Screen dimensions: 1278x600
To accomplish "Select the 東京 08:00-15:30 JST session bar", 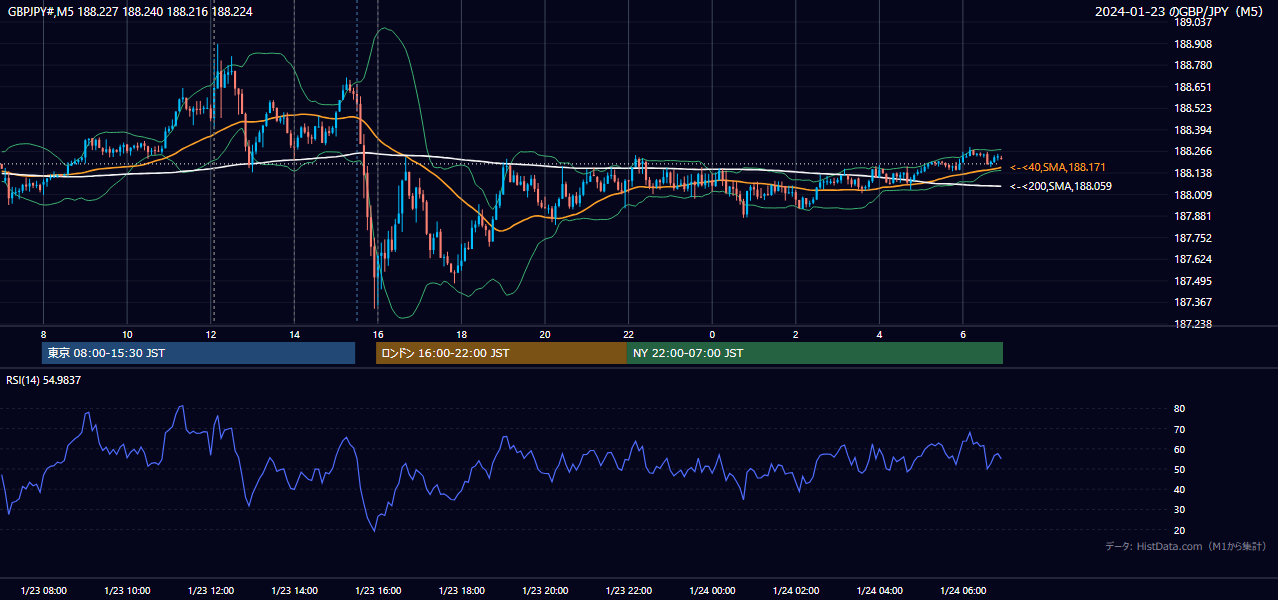I will 198,353.
